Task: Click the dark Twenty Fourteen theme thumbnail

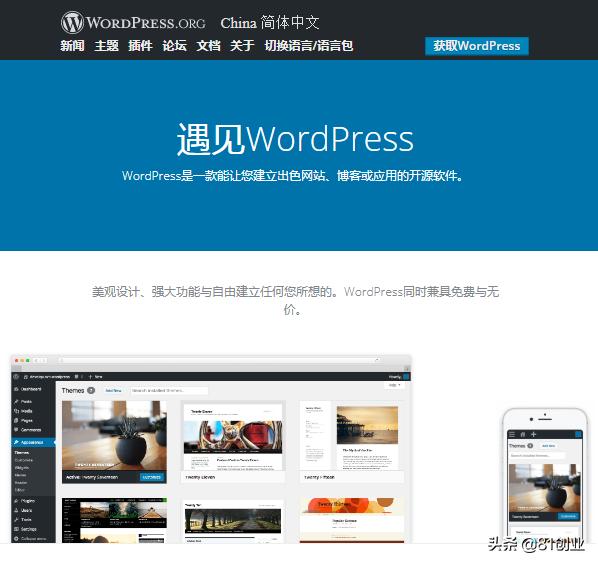Action: click(x=114, y=520)
